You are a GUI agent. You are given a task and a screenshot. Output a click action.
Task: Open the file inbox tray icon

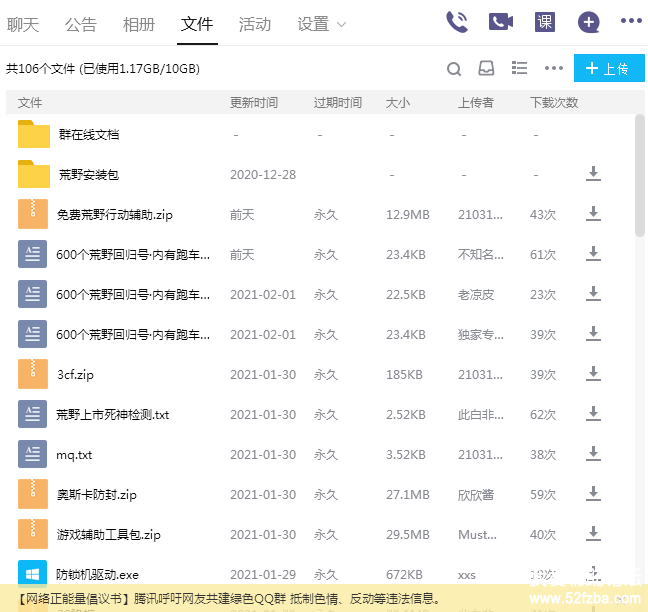(486, 69)
